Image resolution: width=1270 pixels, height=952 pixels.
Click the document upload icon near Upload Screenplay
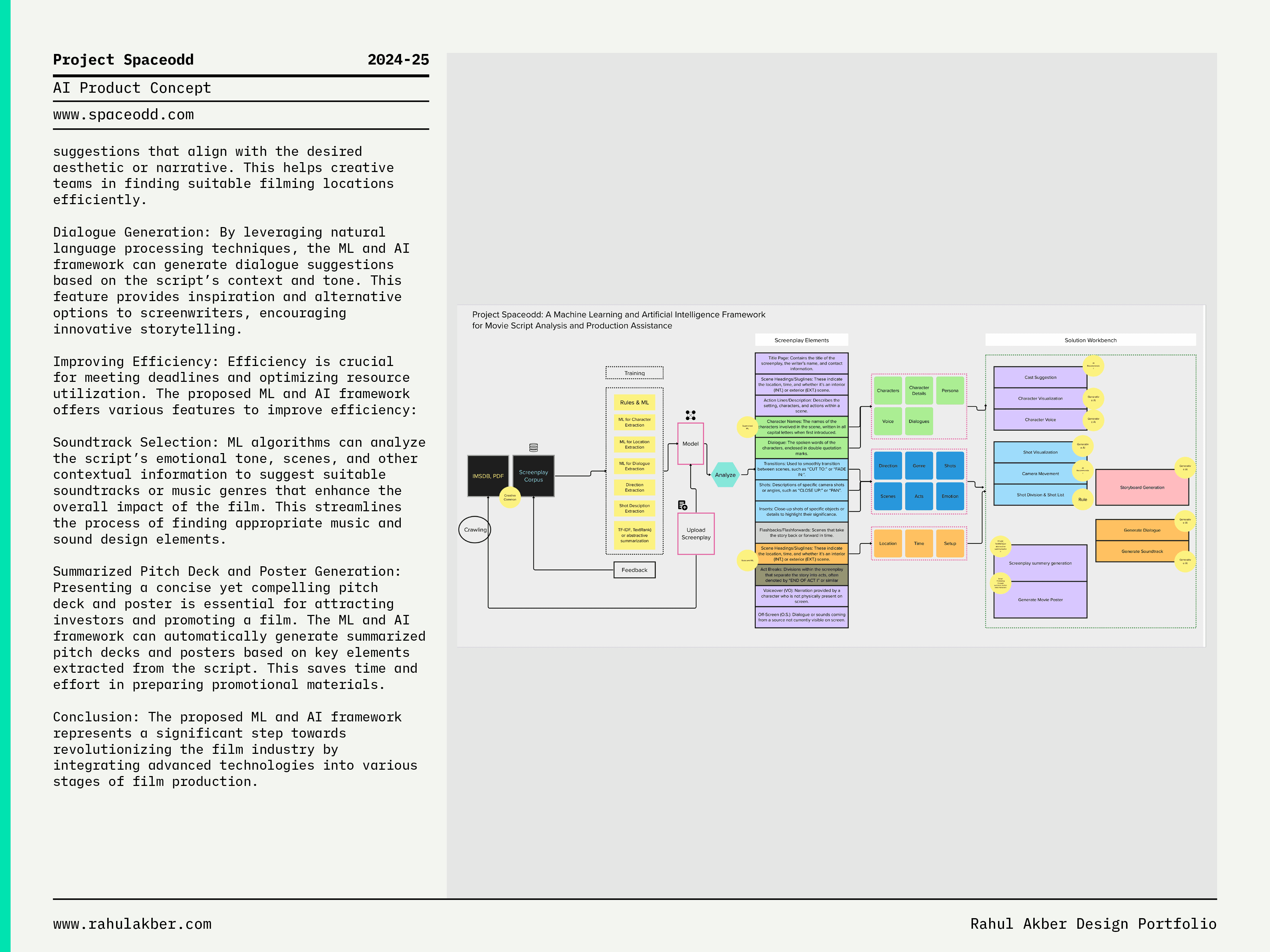point(682,505)
